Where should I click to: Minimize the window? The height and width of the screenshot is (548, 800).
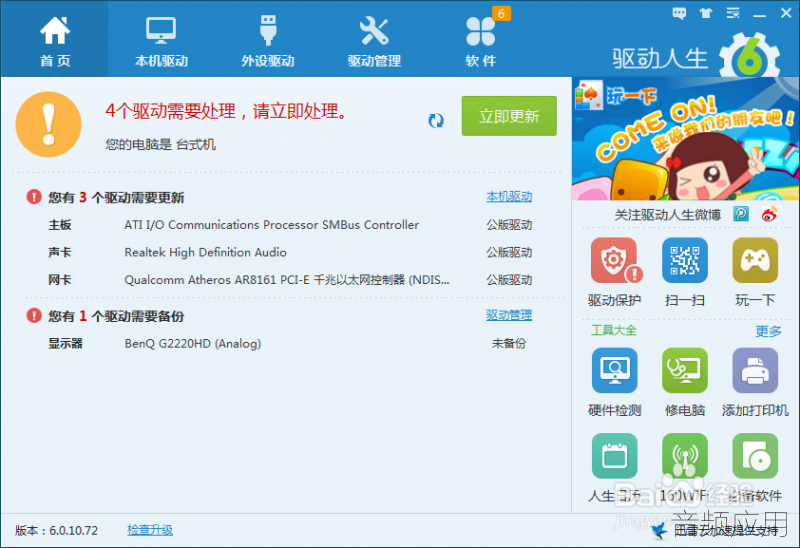(759, 14)
